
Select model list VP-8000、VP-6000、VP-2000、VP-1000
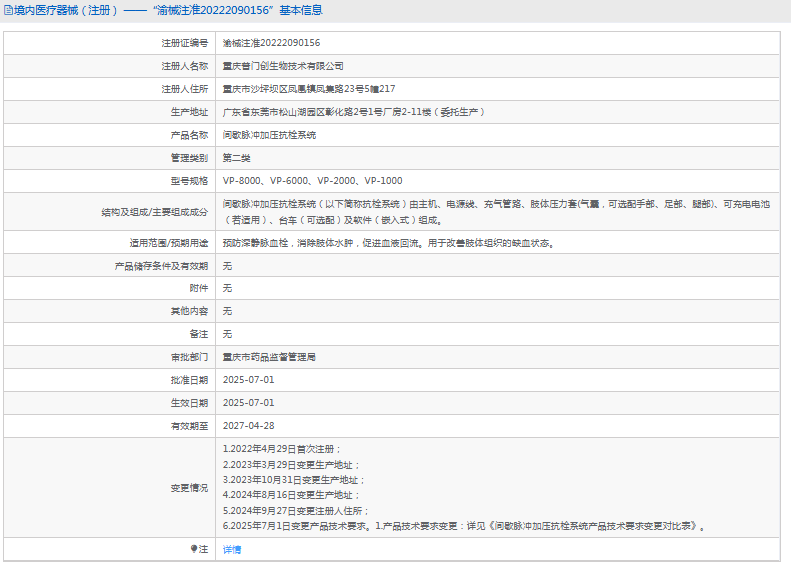click(312, 181)
